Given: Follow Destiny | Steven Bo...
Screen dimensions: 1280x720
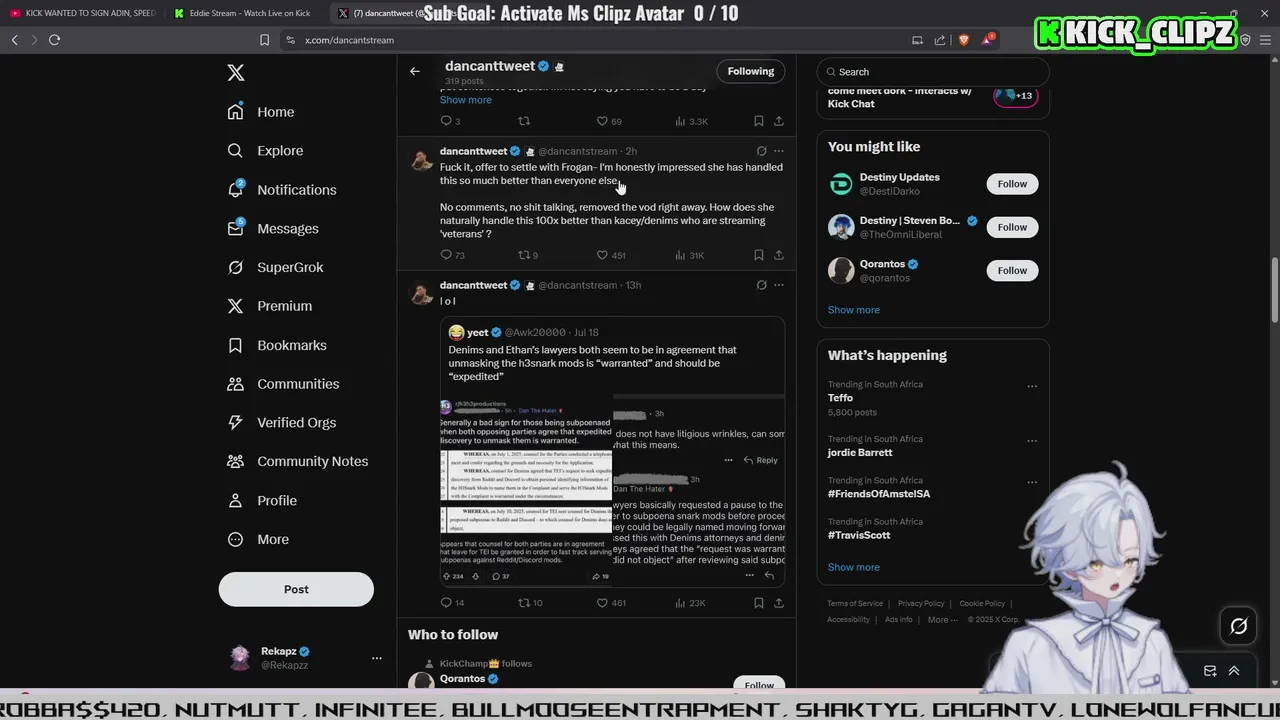Looking at the screenshot, I should (1012, 227).
